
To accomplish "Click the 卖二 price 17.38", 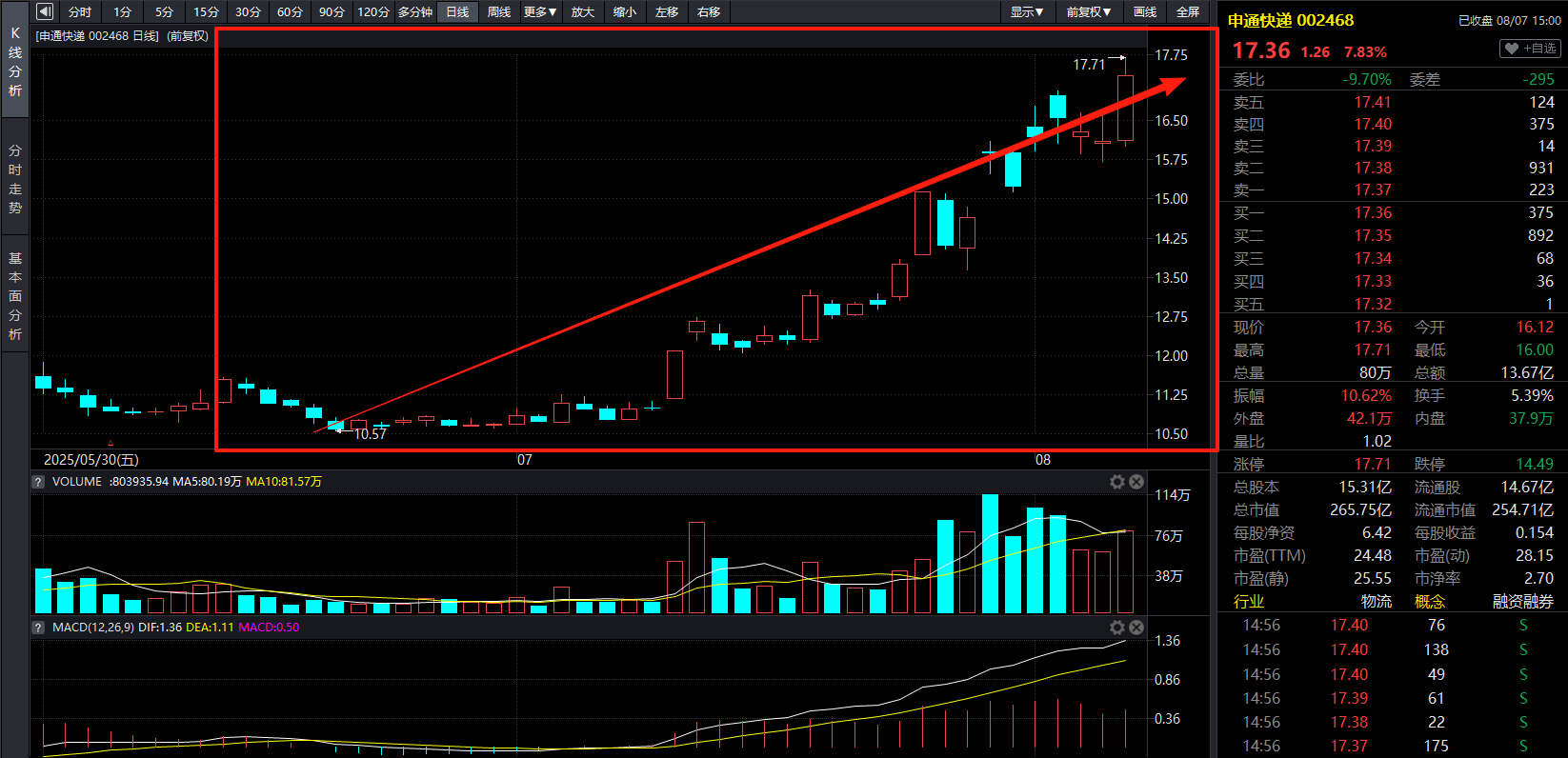I will click(1373, 168).
